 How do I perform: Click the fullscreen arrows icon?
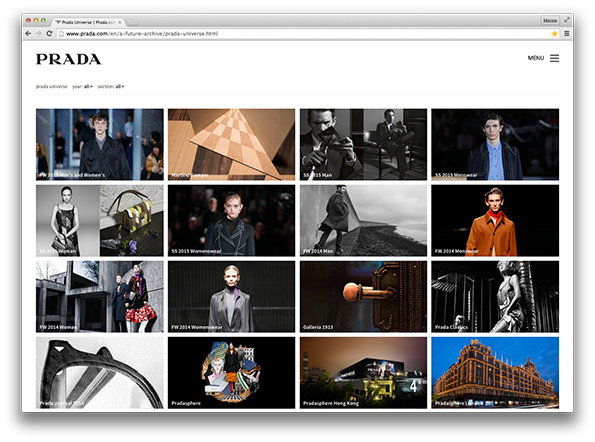tap(567, 20)
